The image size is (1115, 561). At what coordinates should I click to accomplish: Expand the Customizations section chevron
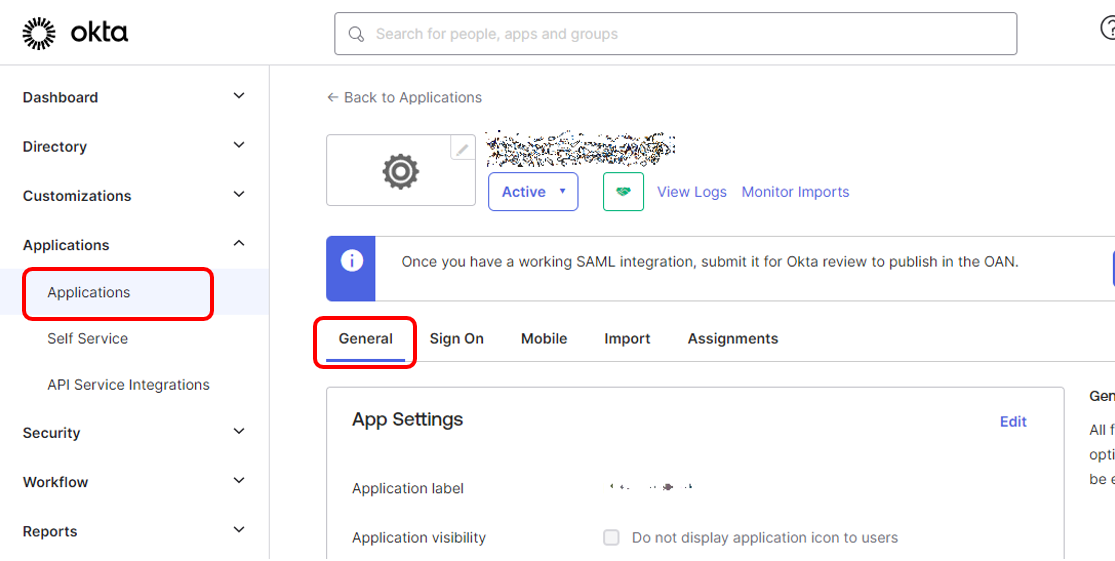[x=239, y=194]
